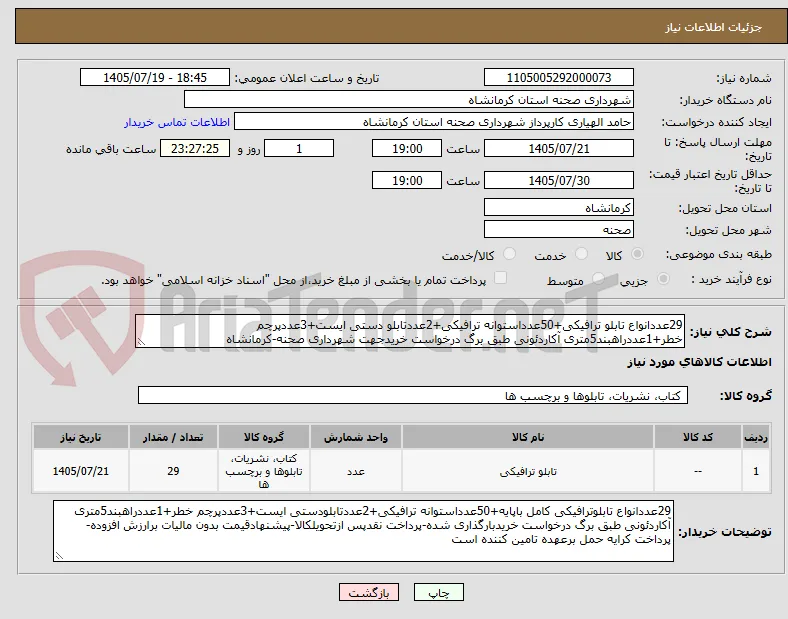This screenshot has height=619, width=788.
Task: Click the table date cell 1405/07/21
Action: 81,471
